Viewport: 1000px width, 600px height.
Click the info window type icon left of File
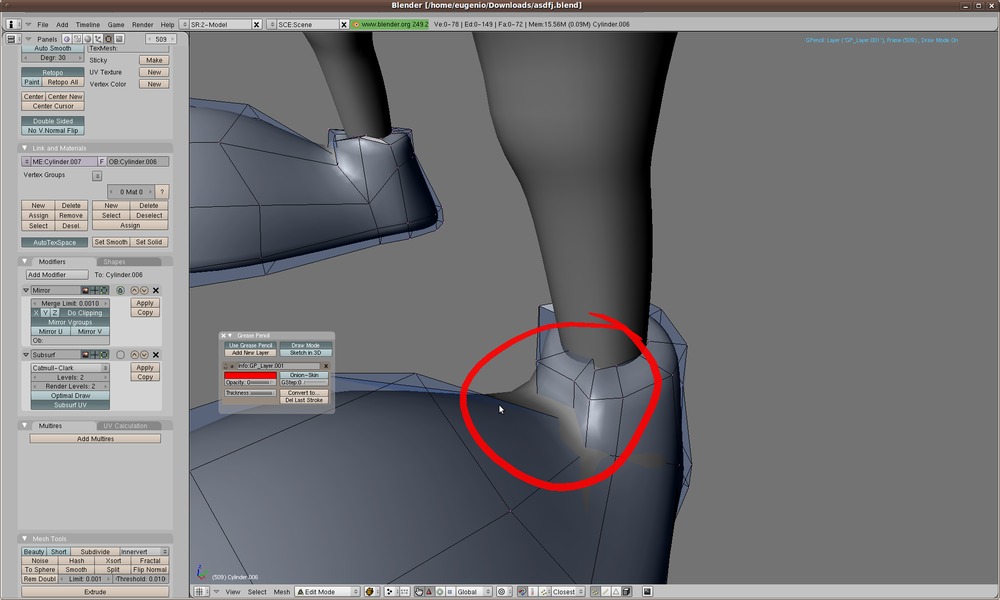coord(13,24)
